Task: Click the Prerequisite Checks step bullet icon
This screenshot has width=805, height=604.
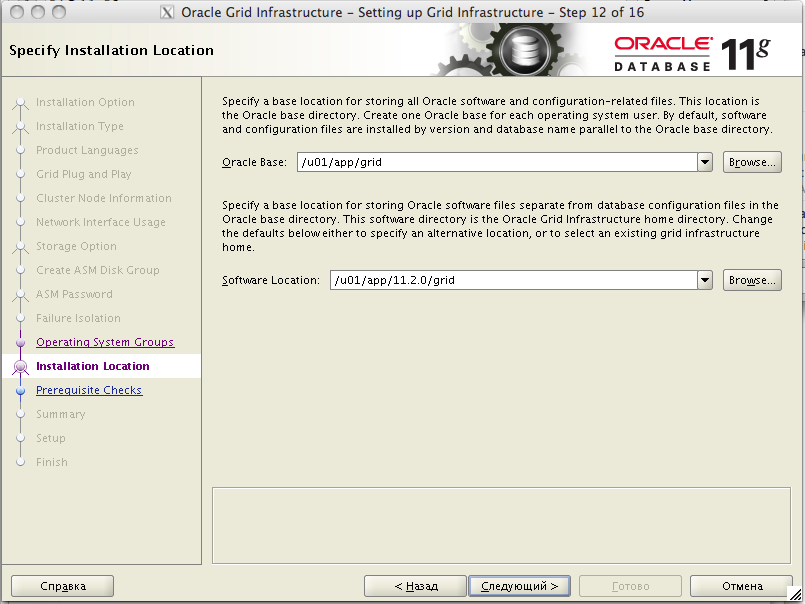Action: [x=20, y=391]
